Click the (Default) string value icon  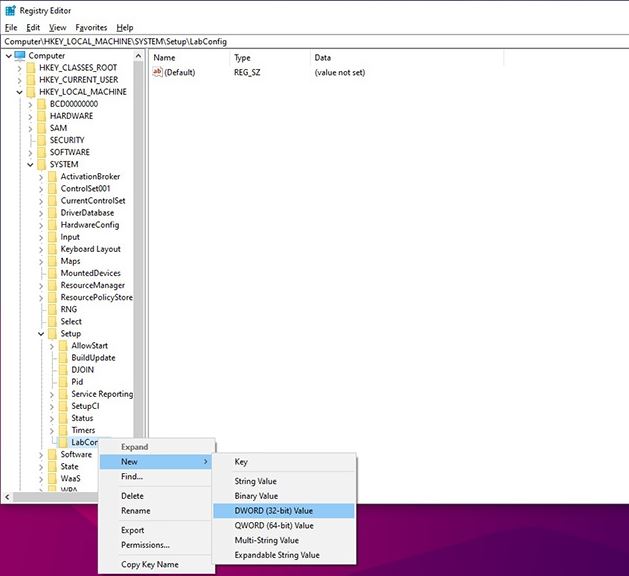pos(157,72)
